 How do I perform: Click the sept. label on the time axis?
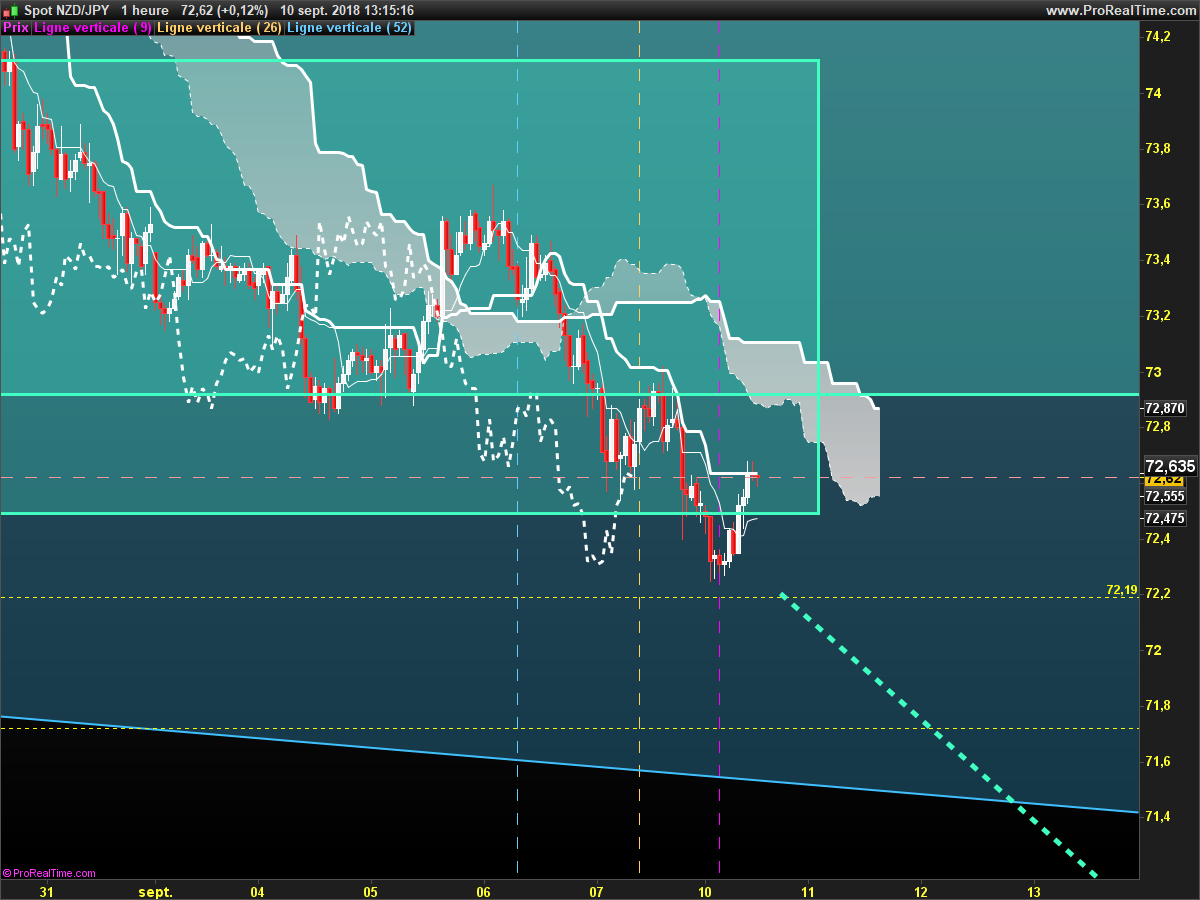156,891
